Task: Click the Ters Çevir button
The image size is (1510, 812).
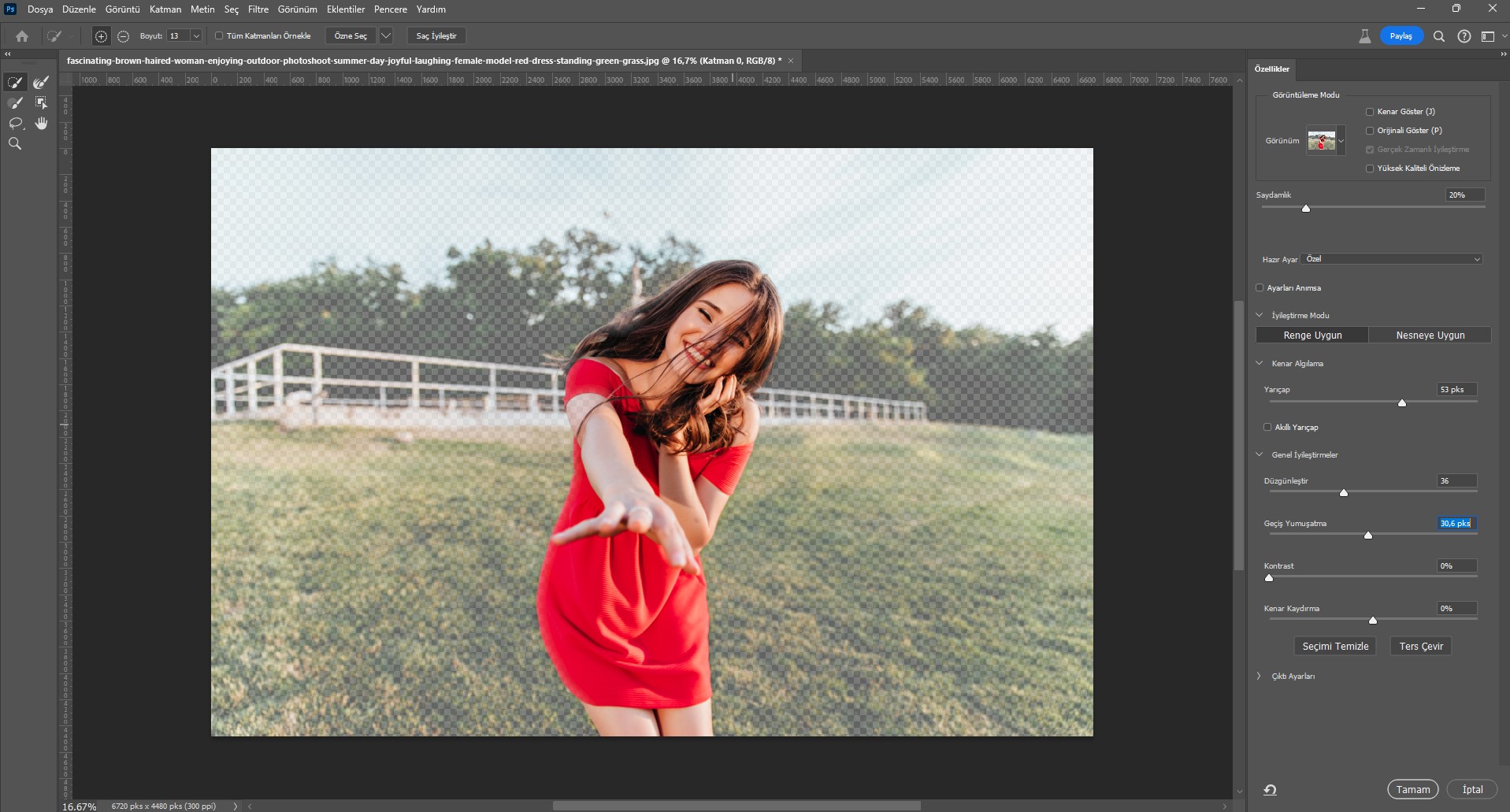Action: [1421, 647]
